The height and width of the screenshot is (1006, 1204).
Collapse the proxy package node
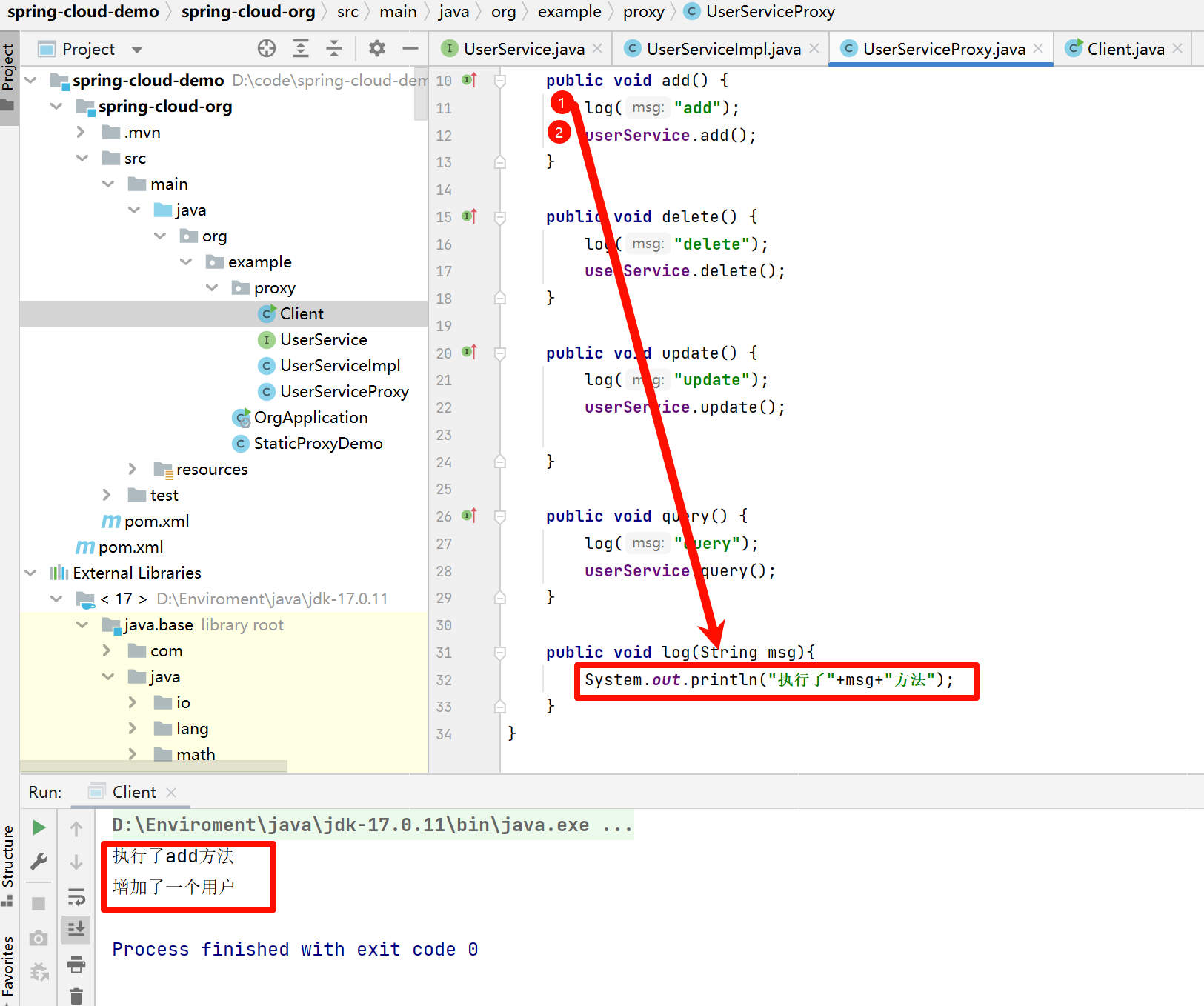tap(212, 287)
